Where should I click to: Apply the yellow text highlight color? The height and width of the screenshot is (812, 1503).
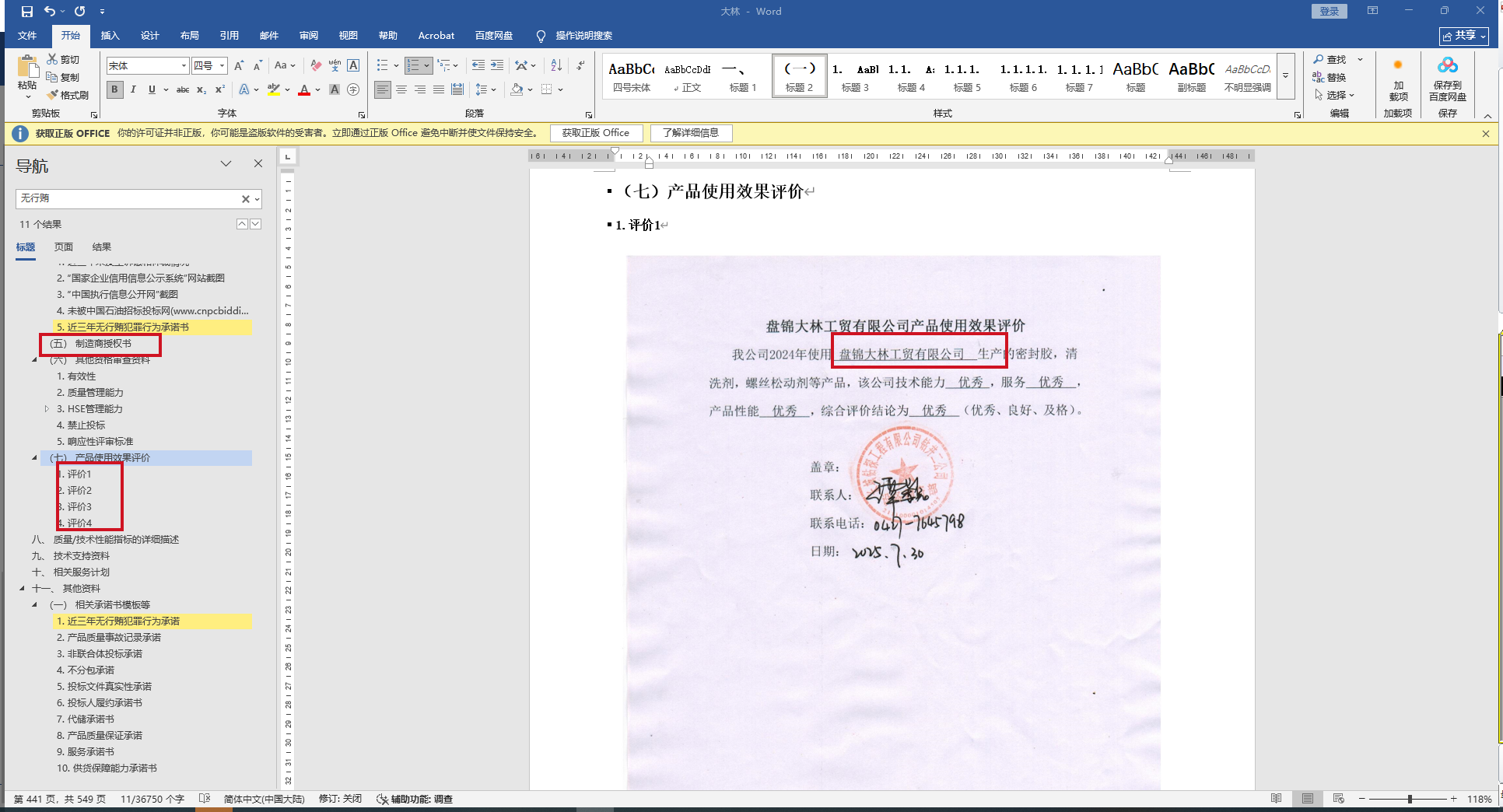[273, 89]
